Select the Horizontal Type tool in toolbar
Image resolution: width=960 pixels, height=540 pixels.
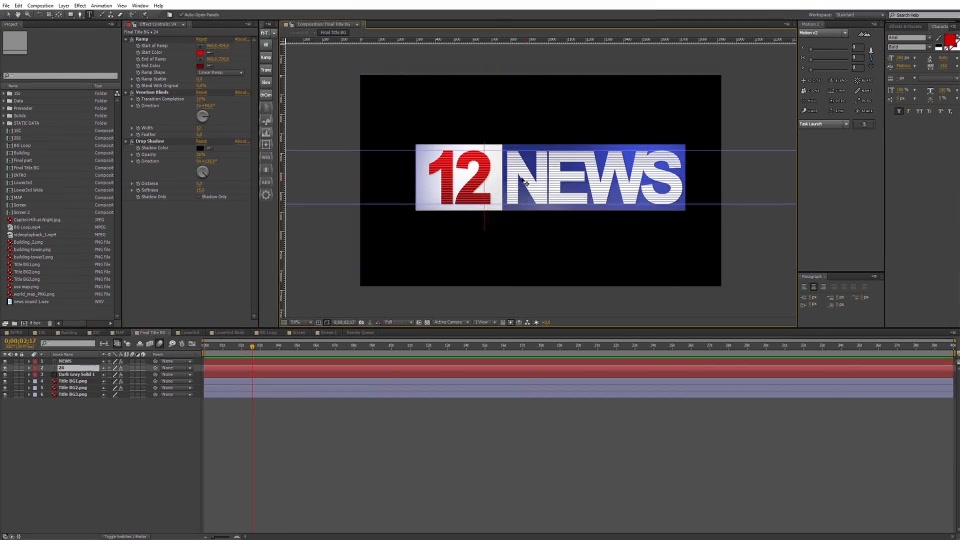(89, 15)
